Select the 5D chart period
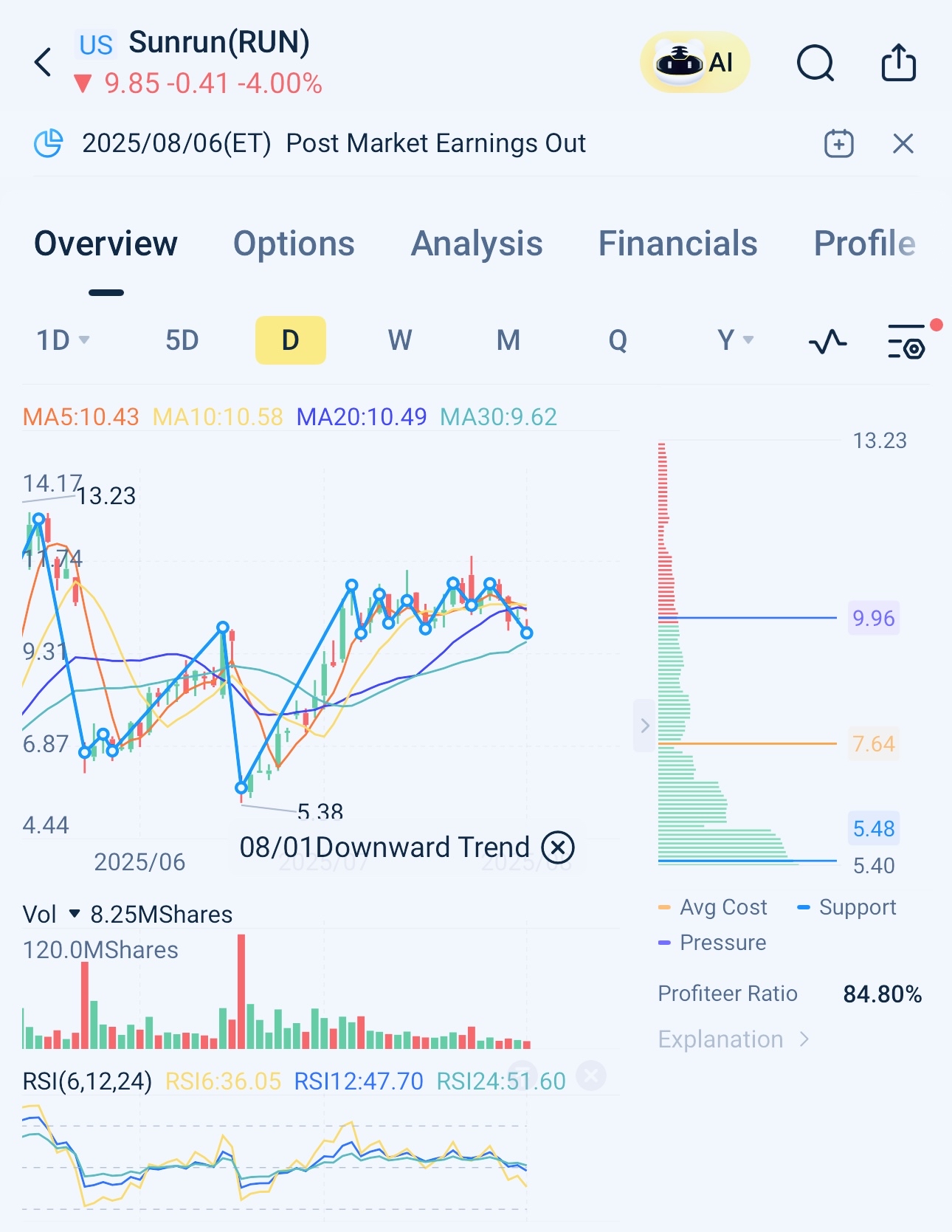The image size is (952, 1232). coord(182,340)
